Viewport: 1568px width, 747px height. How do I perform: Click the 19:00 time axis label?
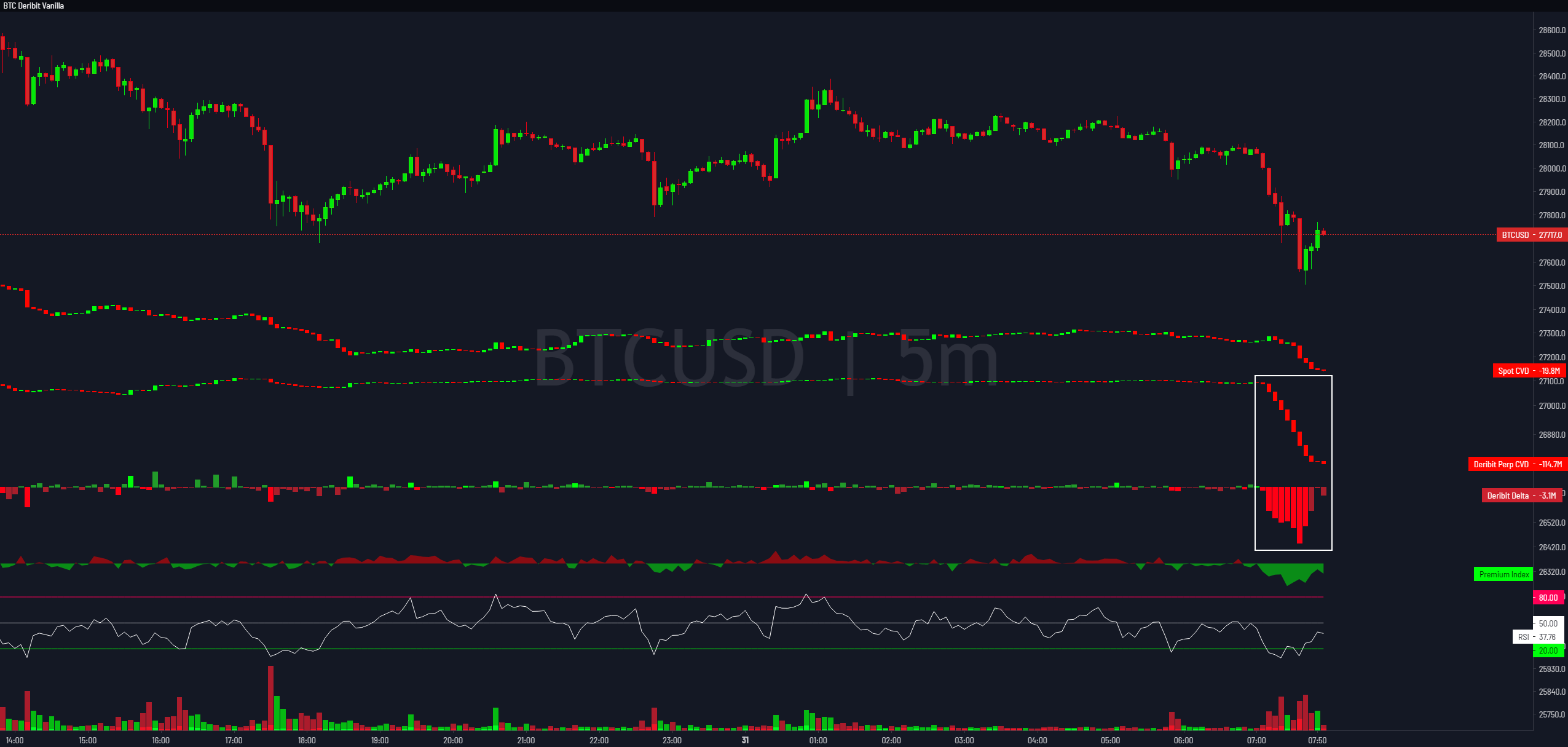click(380, 740)
